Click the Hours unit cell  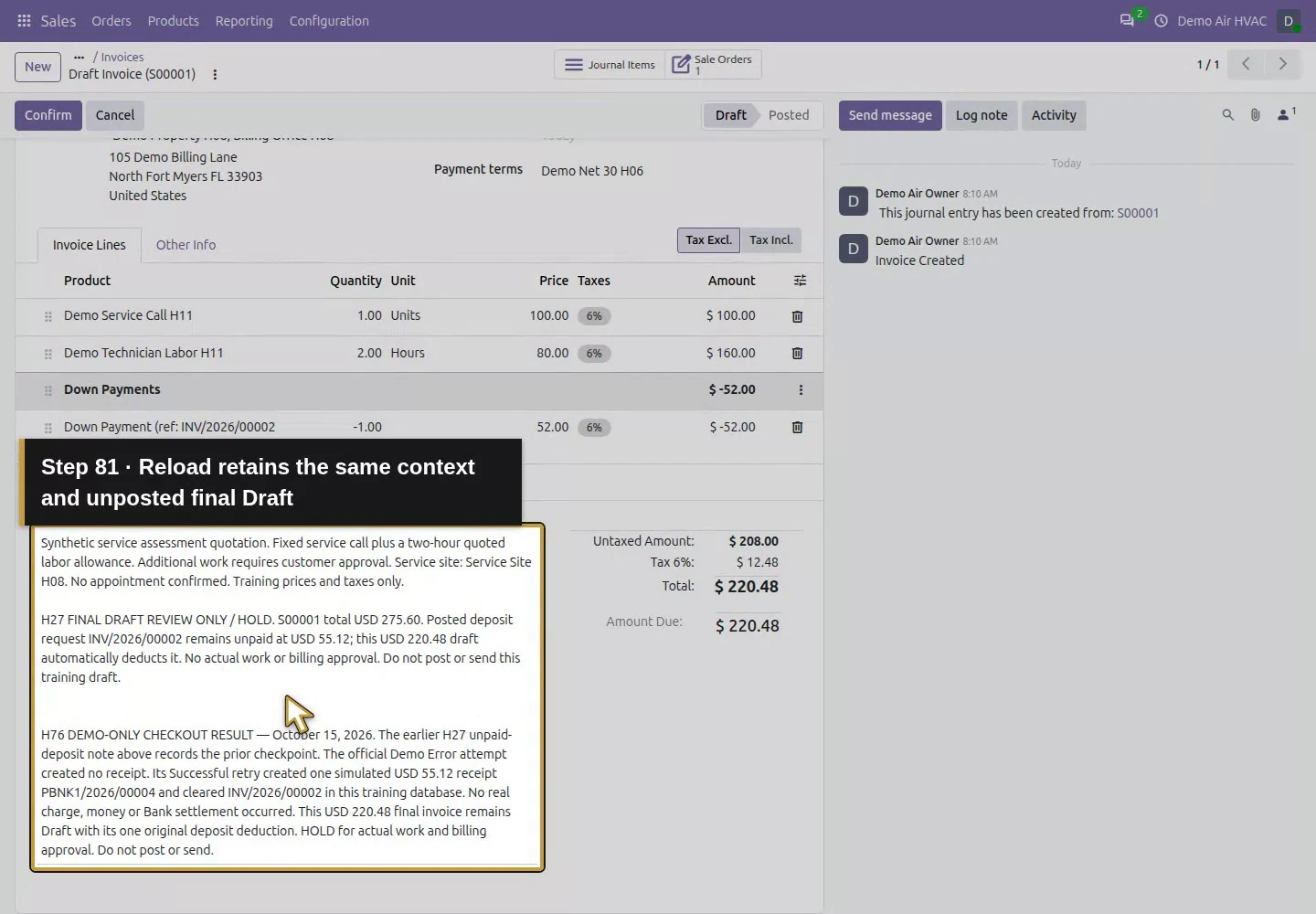point(408,353)
